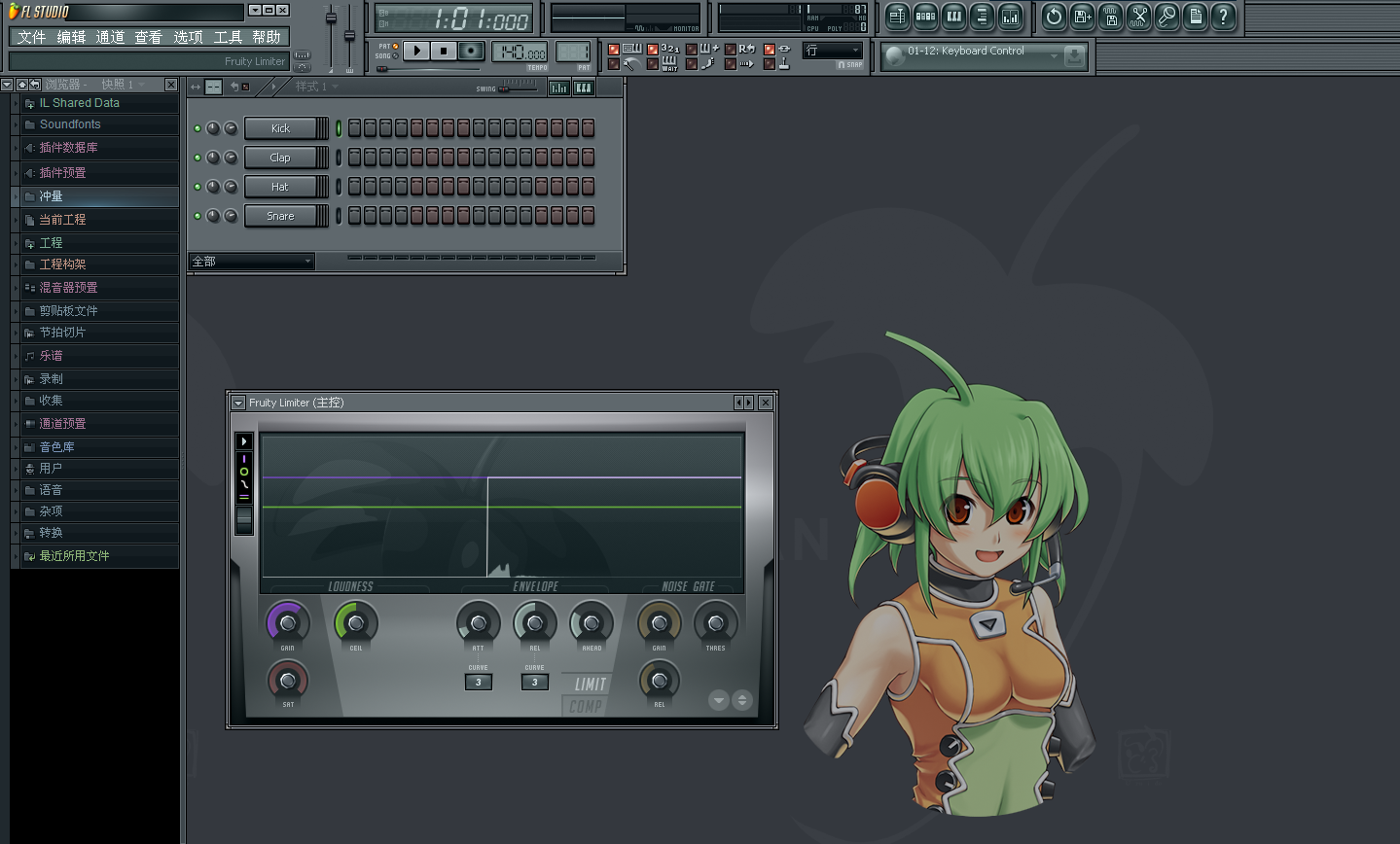Toggle the typing keyboard to piano option

614,49
